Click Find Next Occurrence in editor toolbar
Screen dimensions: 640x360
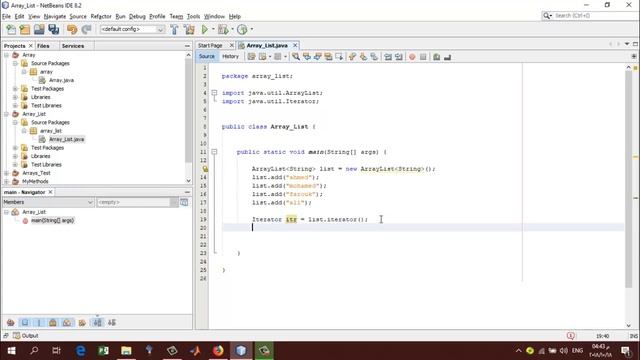[318, 57]
